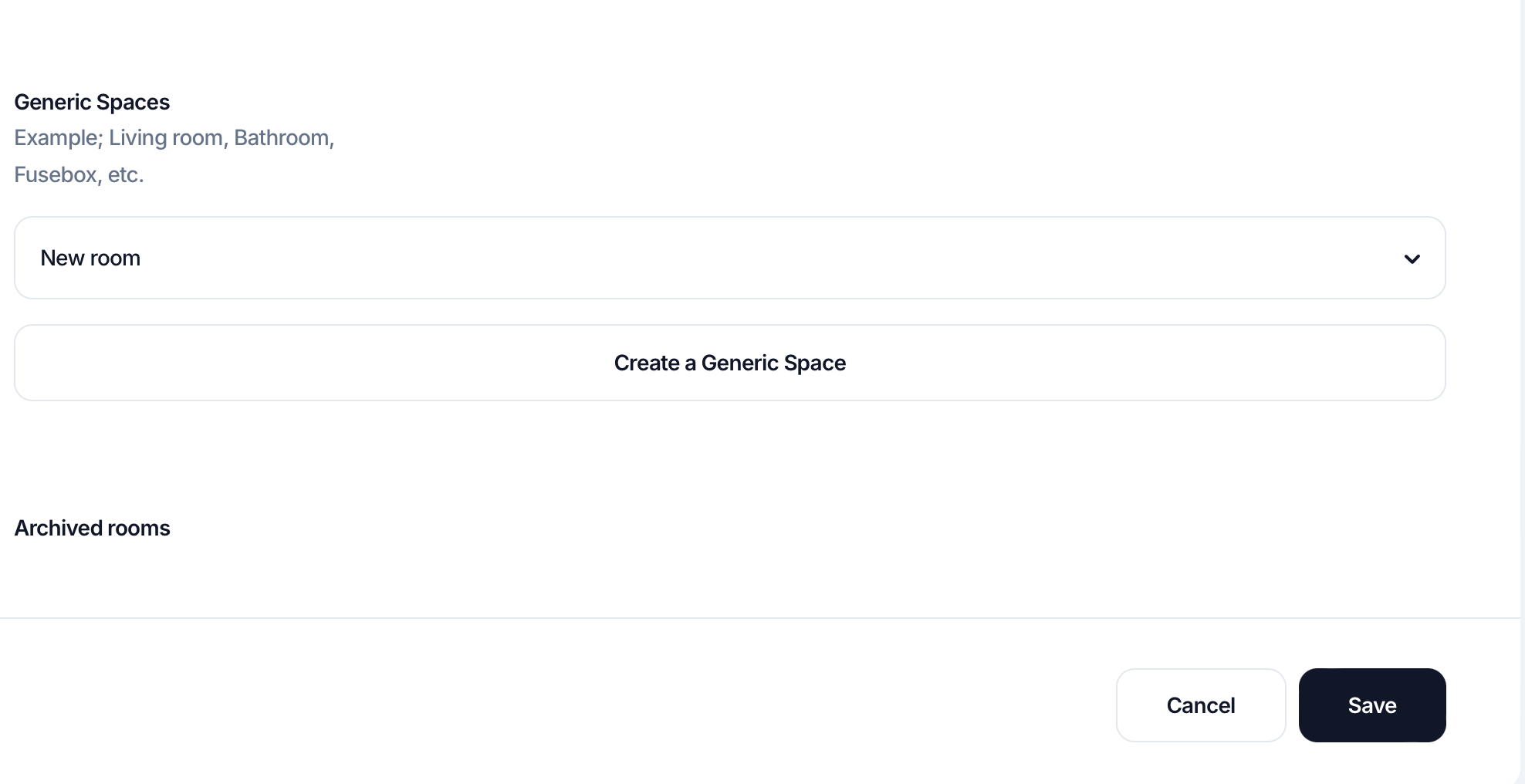Click the Generic Spaces heading
This screenshot has height=784, width=1525.
pyautogui.click(x=92, y=102)
